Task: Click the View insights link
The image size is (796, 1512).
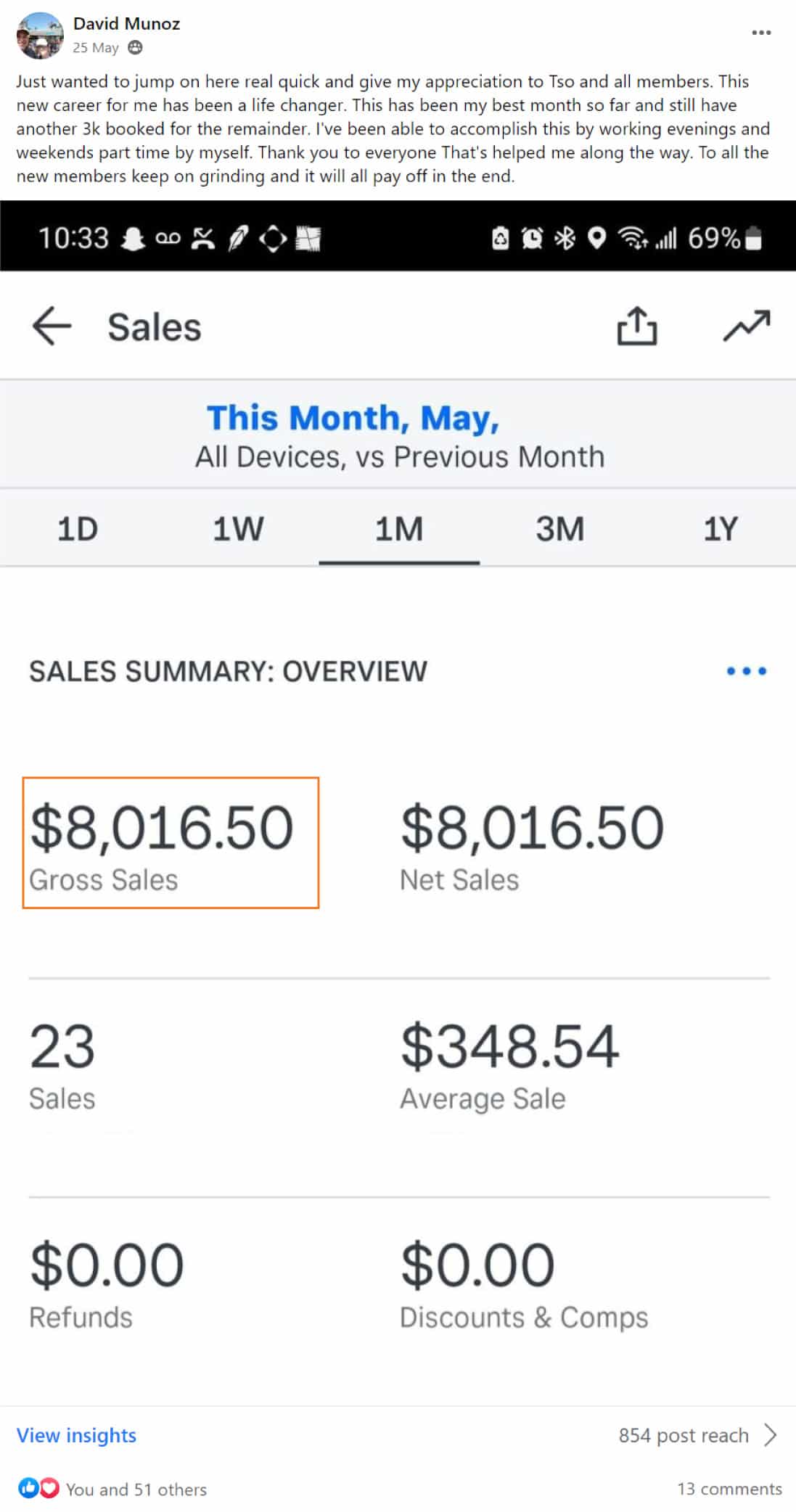Action: coord(76,1435)
